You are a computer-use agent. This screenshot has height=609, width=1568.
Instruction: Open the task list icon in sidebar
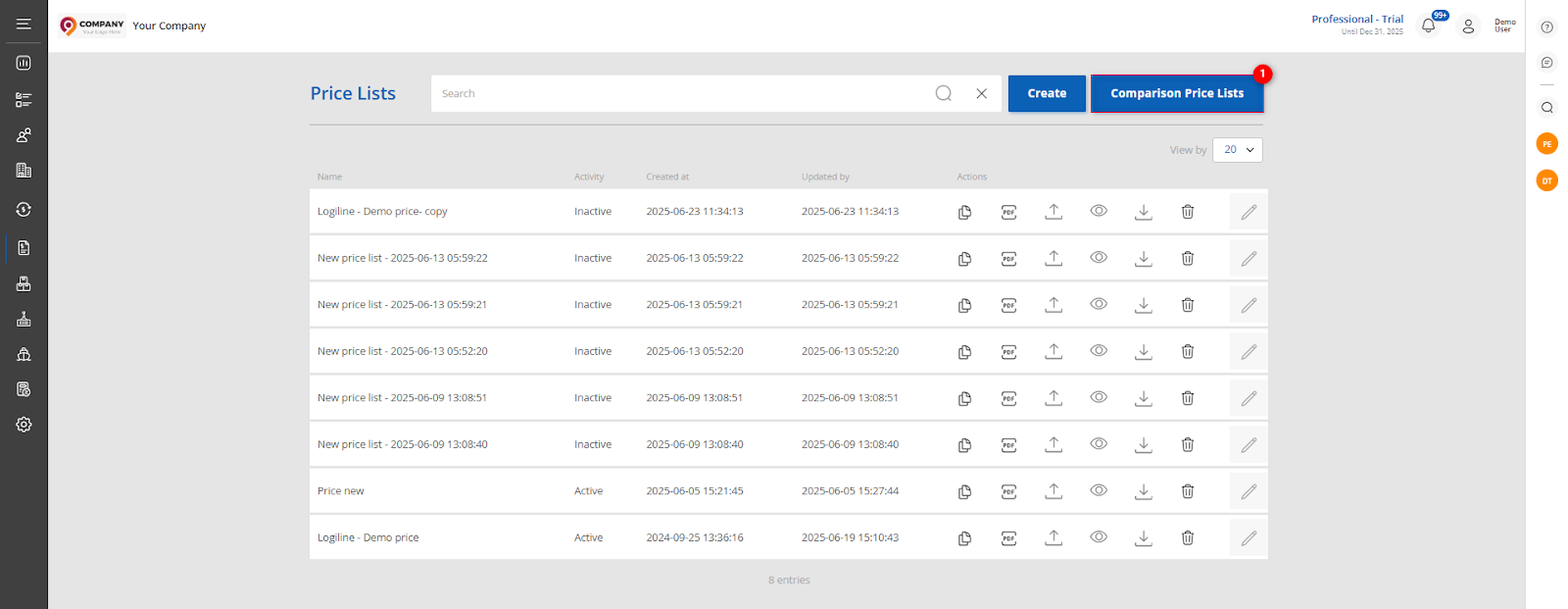[x=24, y=99]
